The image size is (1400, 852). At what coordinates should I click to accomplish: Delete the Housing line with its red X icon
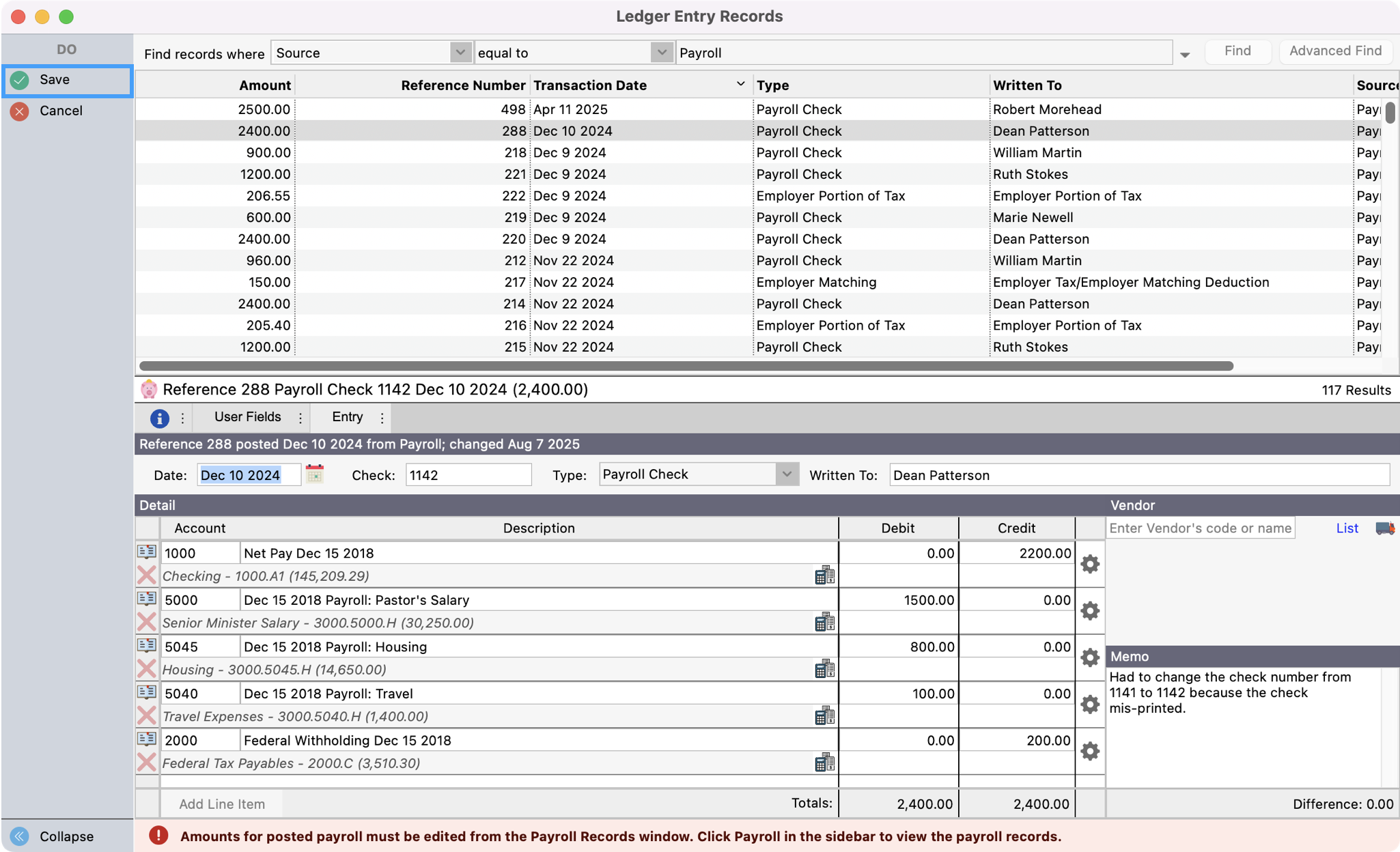click(146, 668)
